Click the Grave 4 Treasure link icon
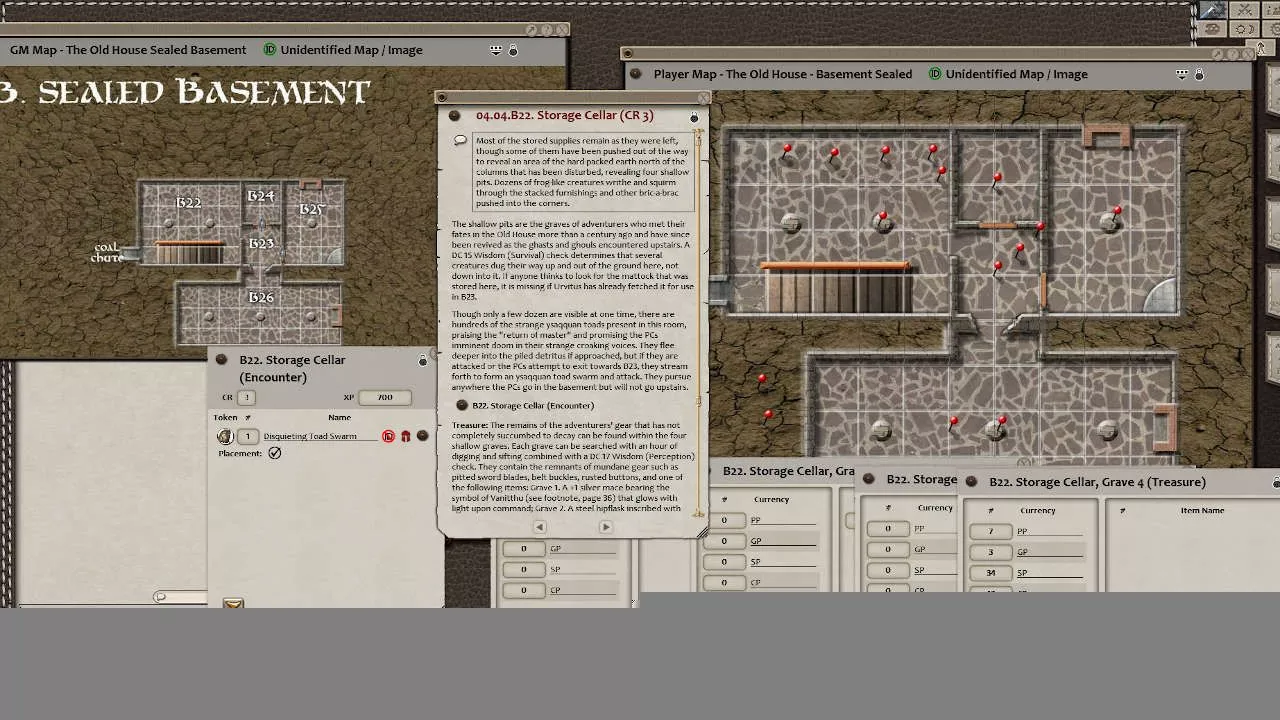1280x720 pixels. click(972, 482)
